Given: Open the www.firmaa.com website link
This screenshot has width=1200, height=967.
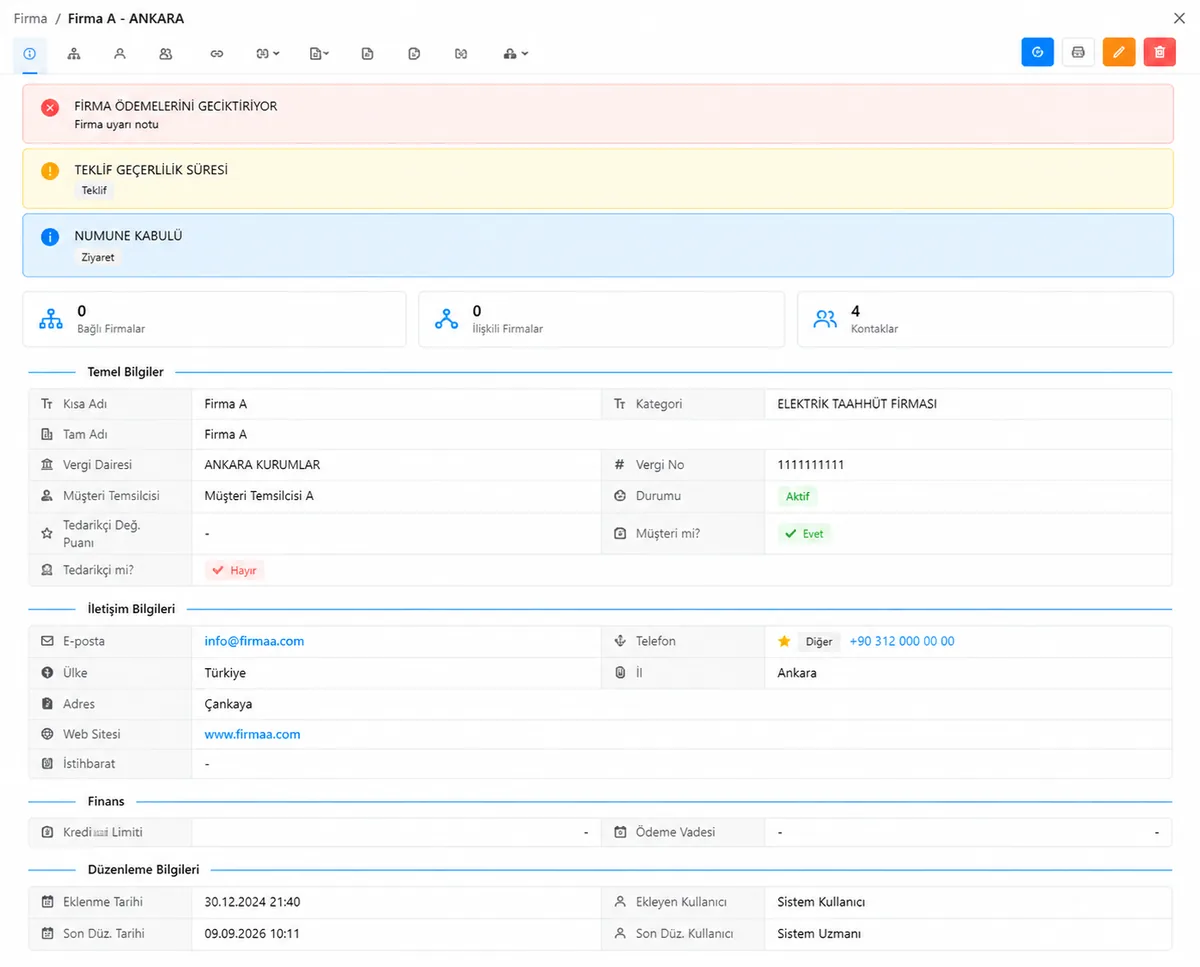Looking at the screenshot, I should pyautogui.click(x=252, y=734).
